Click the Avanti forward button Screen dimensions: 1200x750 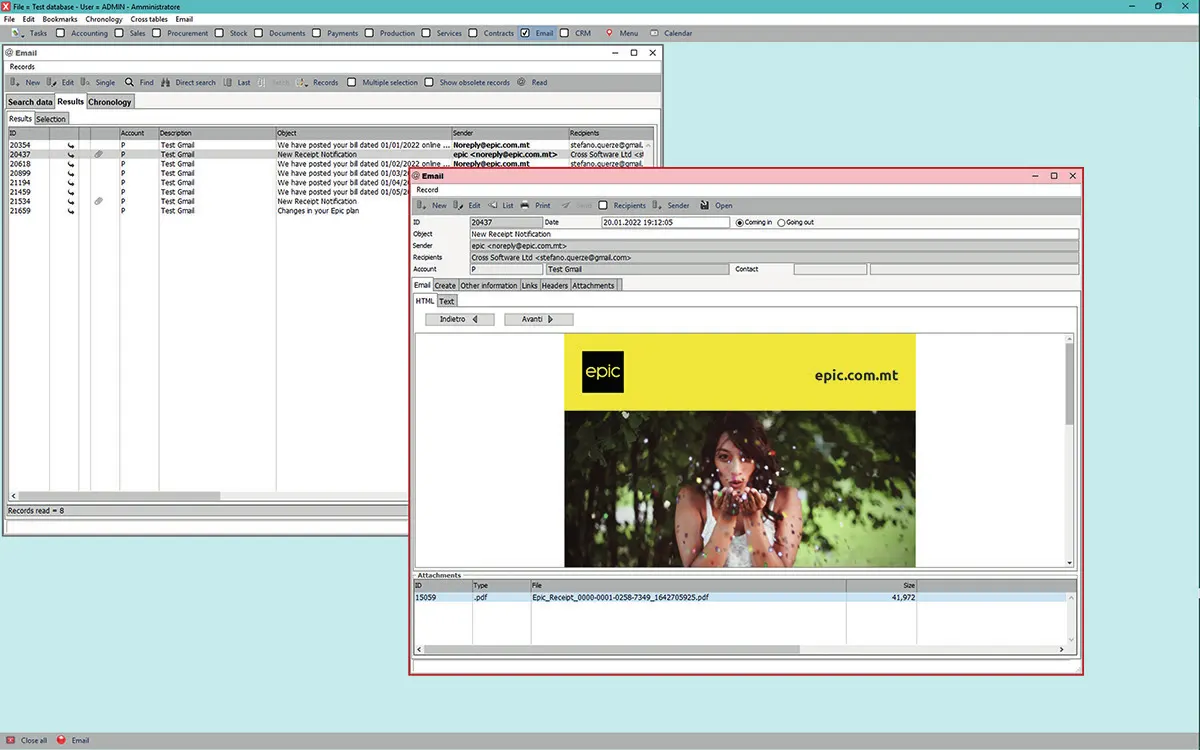point(539,319)
